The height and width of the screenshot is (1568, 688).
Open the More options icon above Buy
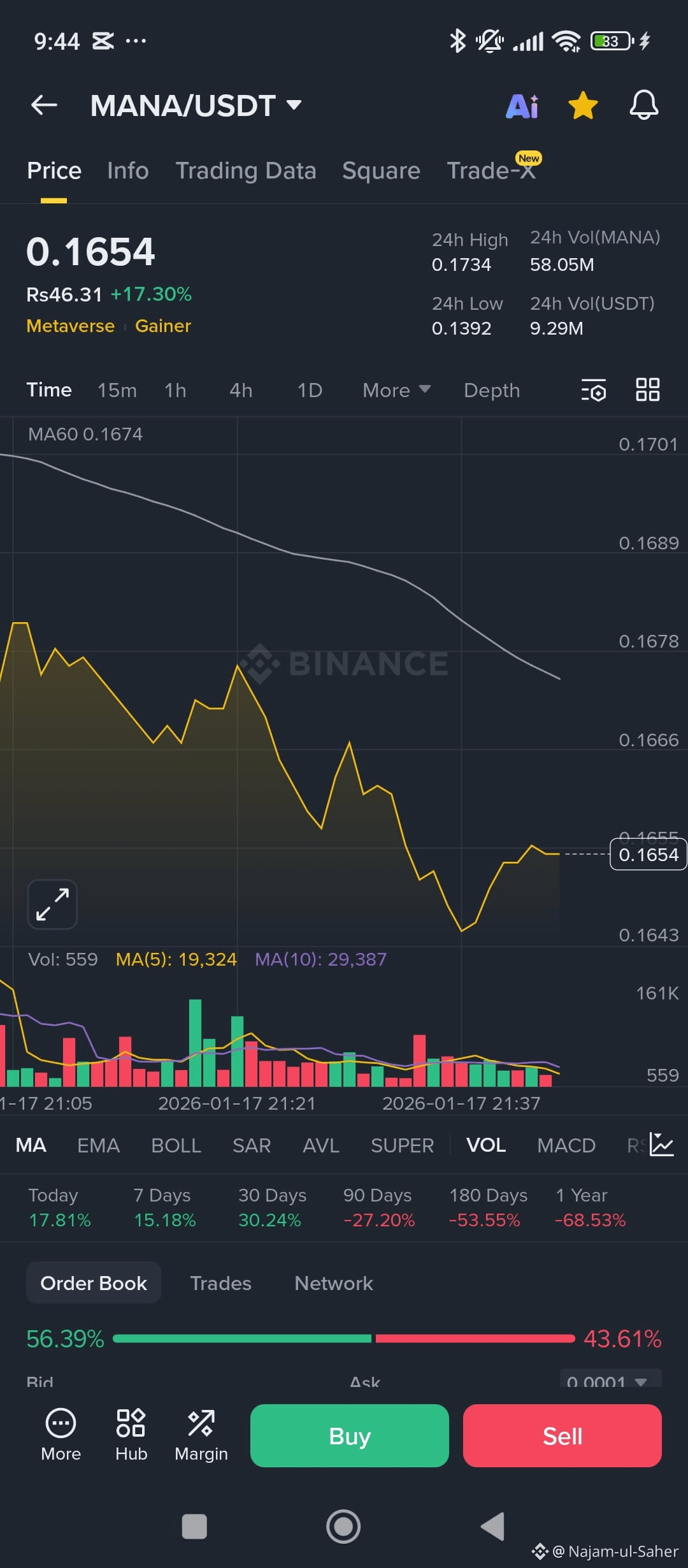click(61, 1435)
